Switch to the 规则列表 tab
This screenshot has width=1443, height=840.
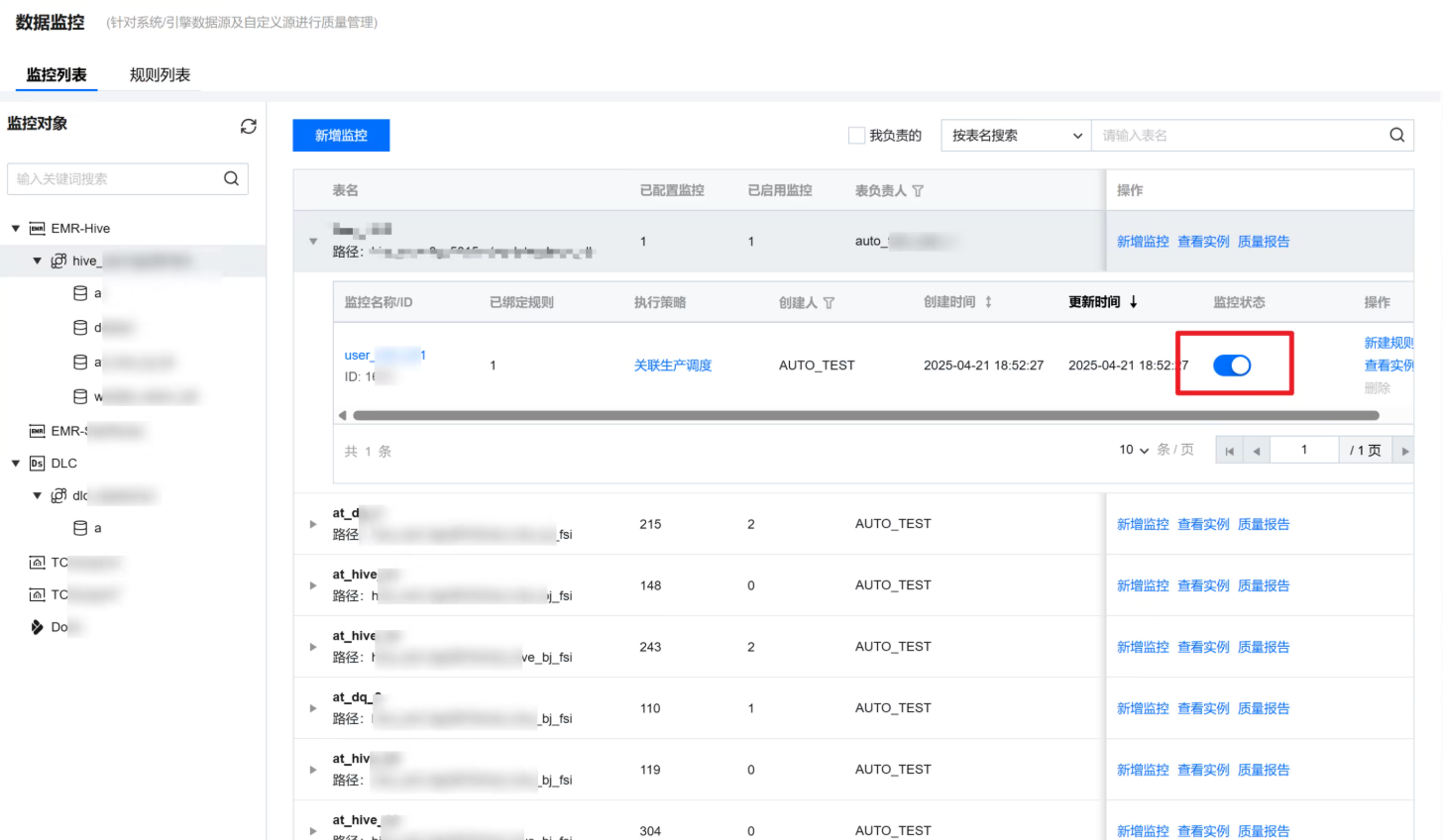coord(160,75)
